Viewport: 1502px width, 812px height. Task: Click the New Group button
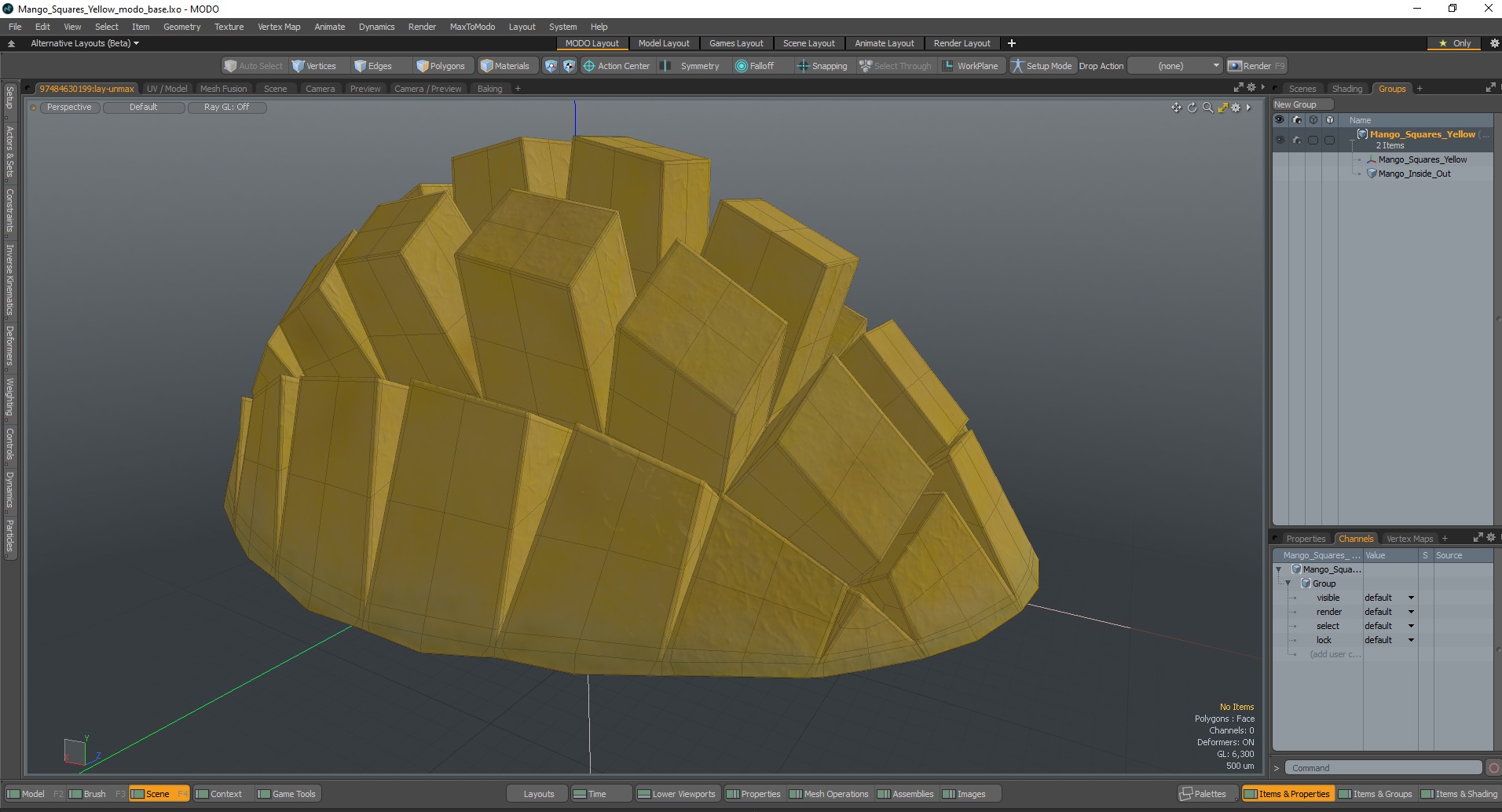(x=1302, y=104)
